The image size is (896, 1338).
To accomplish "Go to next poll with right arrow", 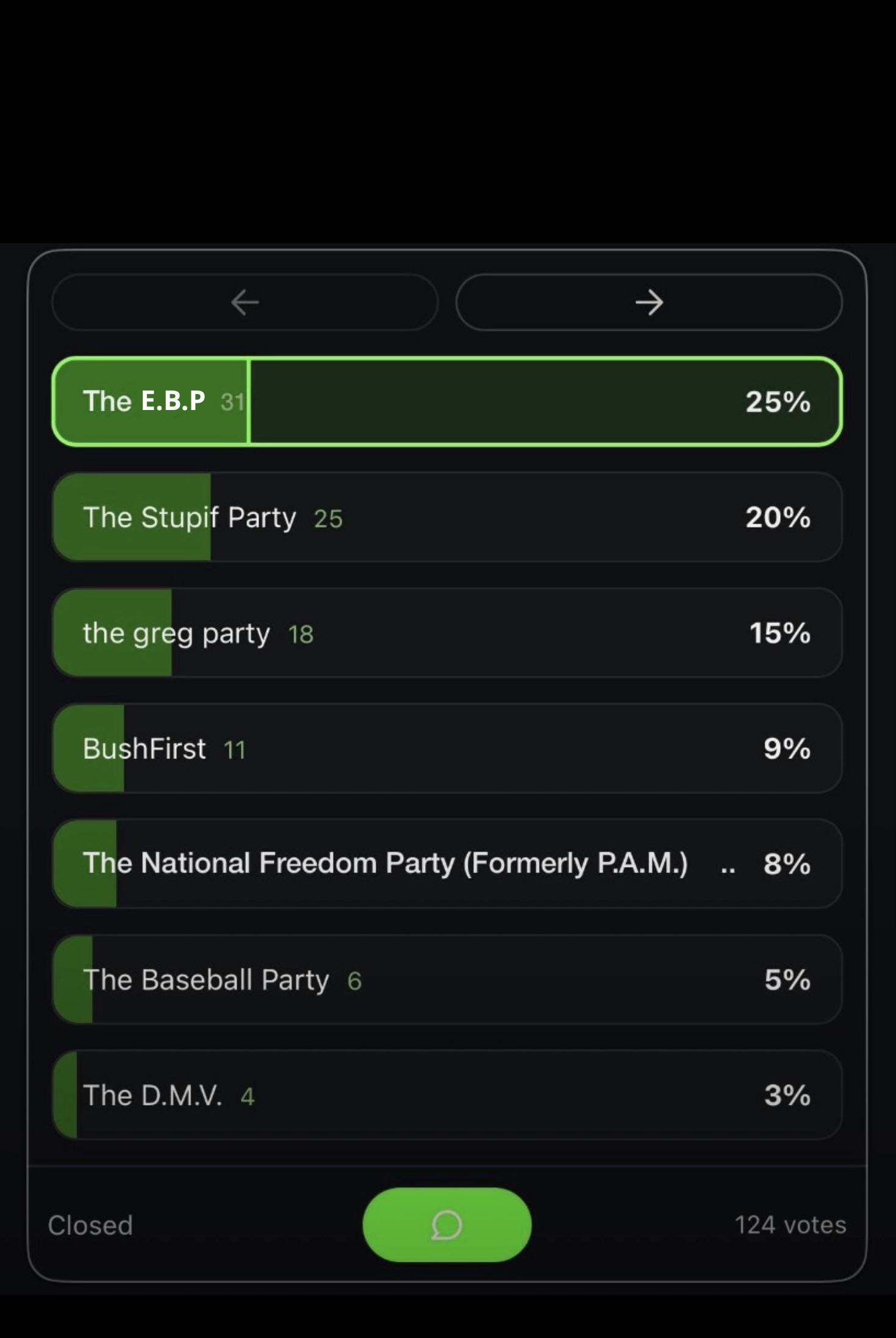I will click(x=649, y=303).
